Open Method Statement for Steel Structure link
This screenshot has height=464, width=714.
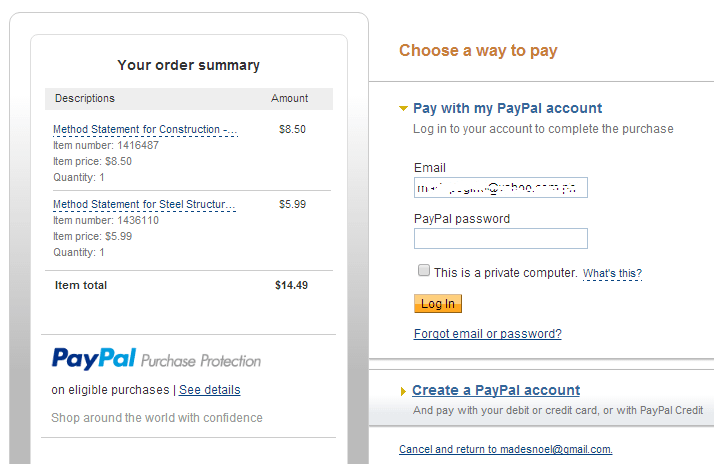[x=145, y=204]
